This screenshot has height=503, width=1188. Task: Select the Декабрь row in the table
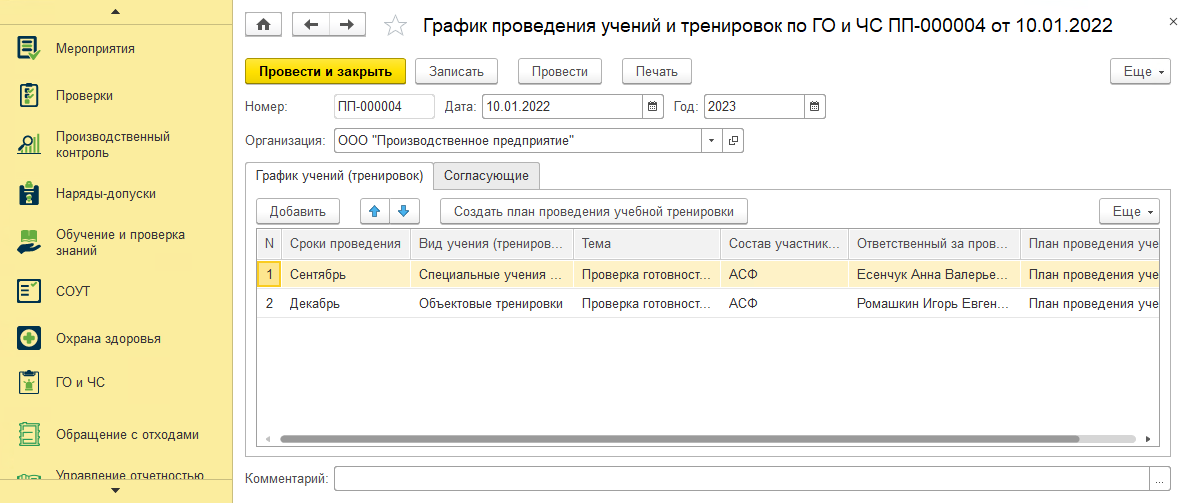pyautogui.click(x=708, y=304)
